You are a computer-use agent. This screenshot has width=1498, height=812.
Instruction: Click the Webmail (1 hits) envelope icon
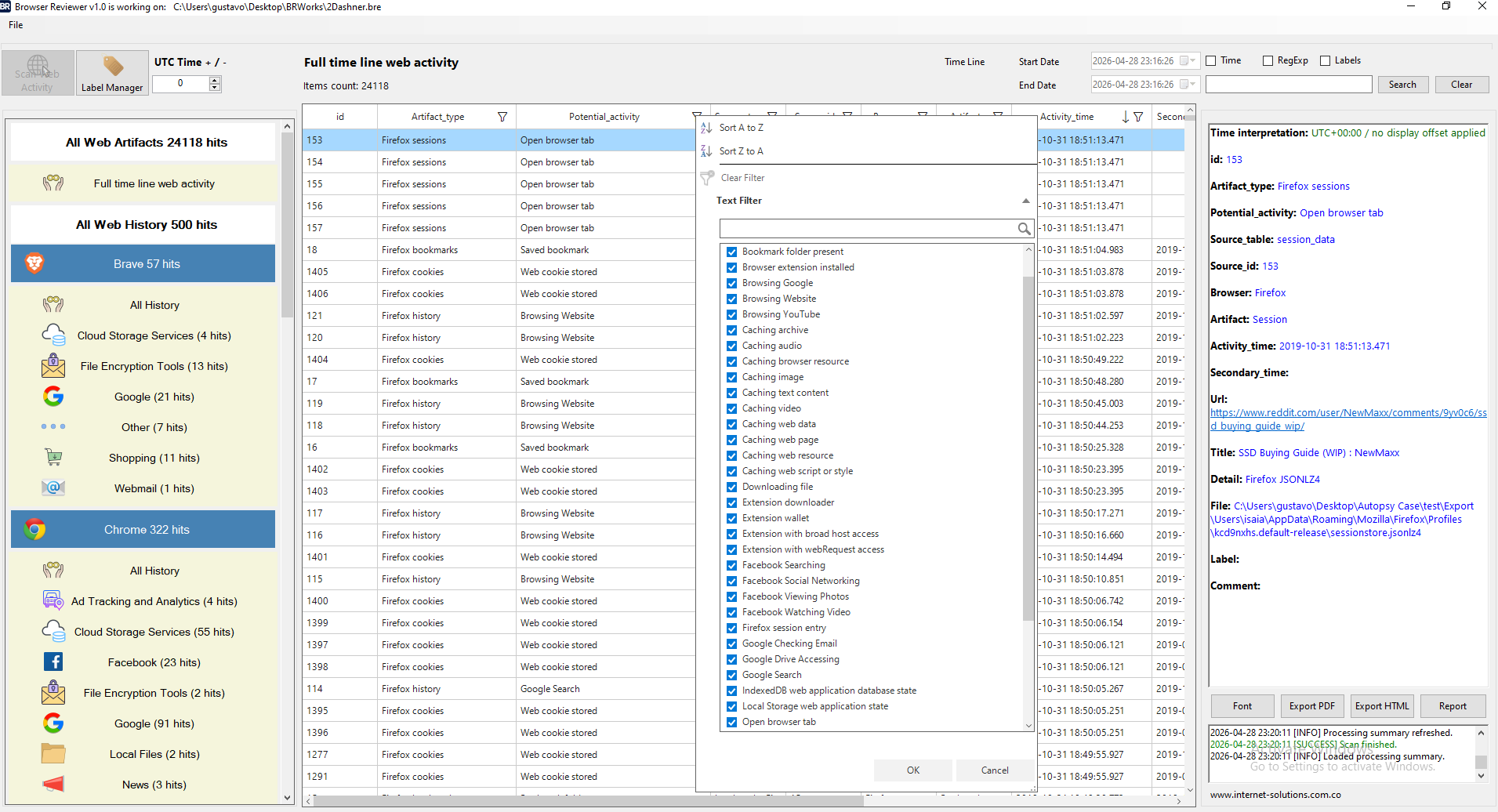click(53, 488)
